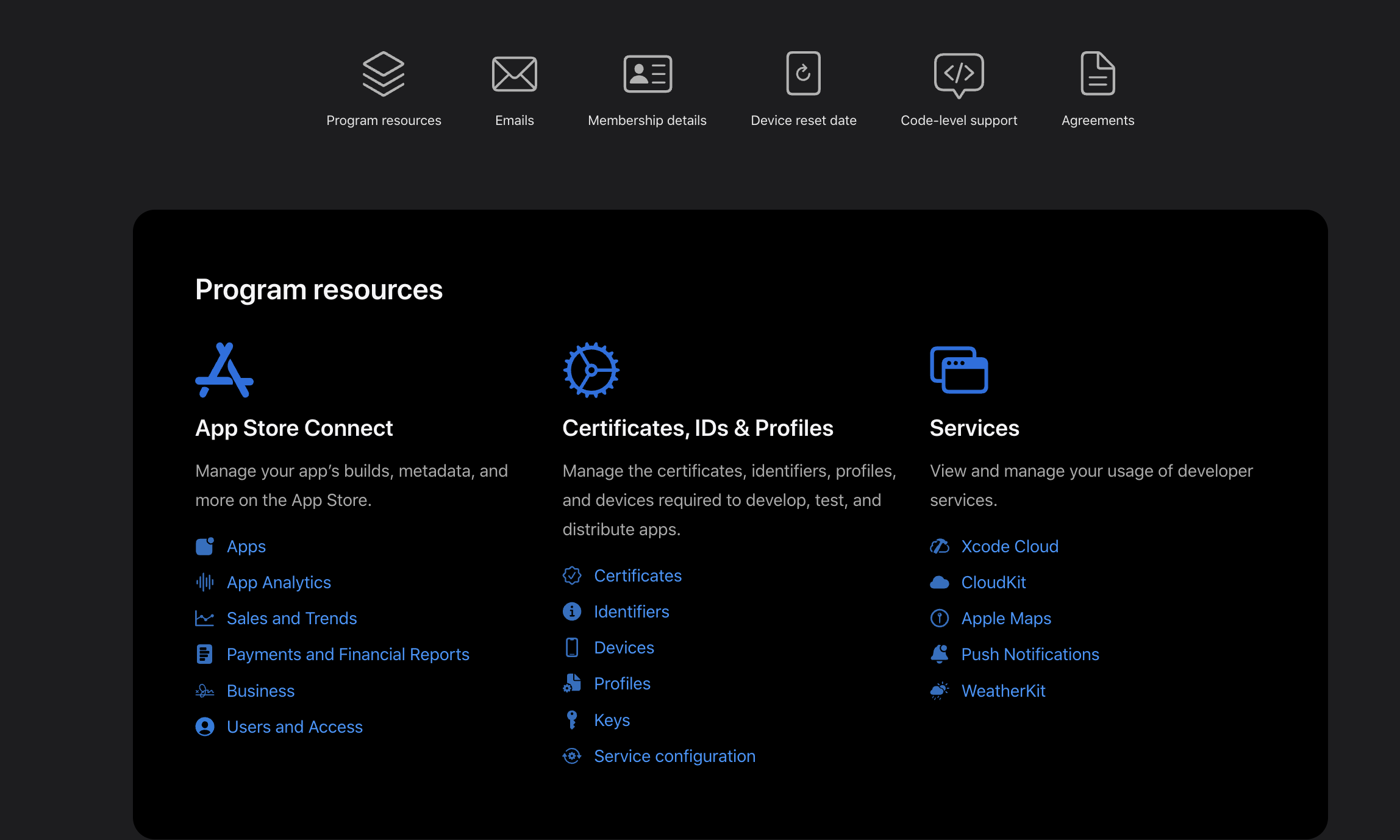The width and height of the screenshot is (1400, 840).
Task: Click the cloud icon beside CloudKit
Action: (x=940, y=582)
